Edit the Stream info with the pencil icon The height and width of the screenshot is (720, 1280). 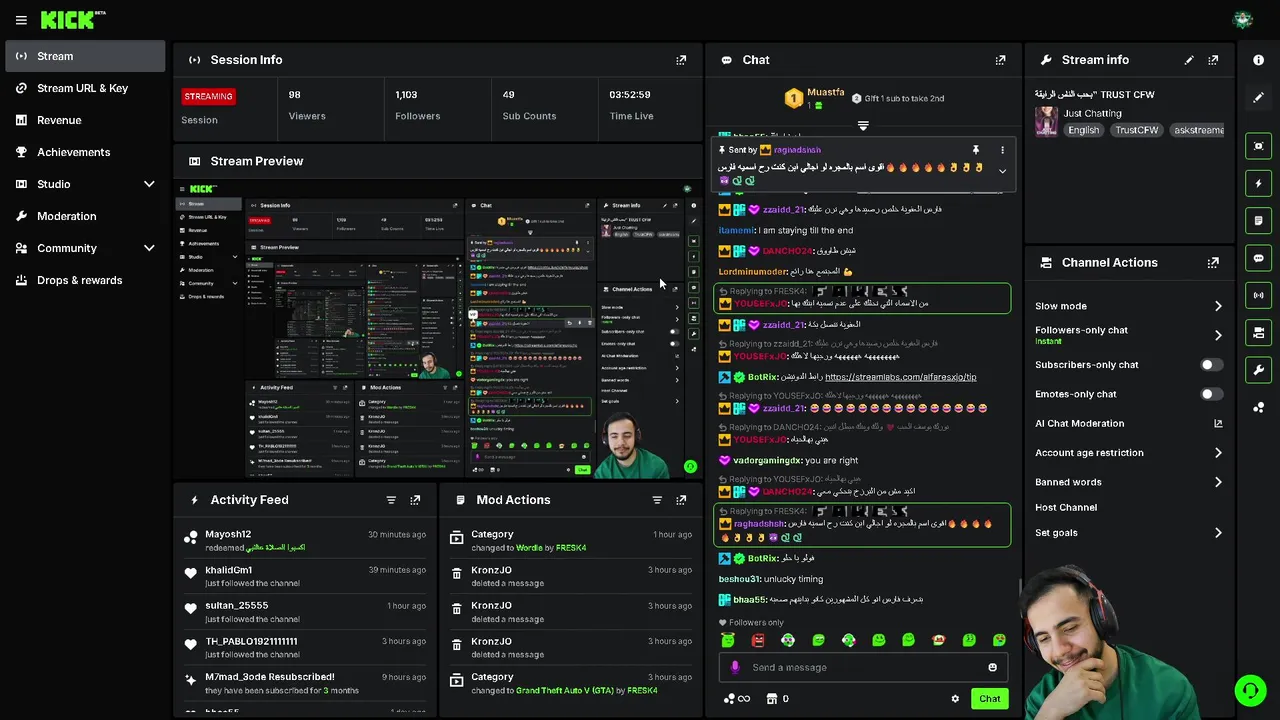point(1189,60)
